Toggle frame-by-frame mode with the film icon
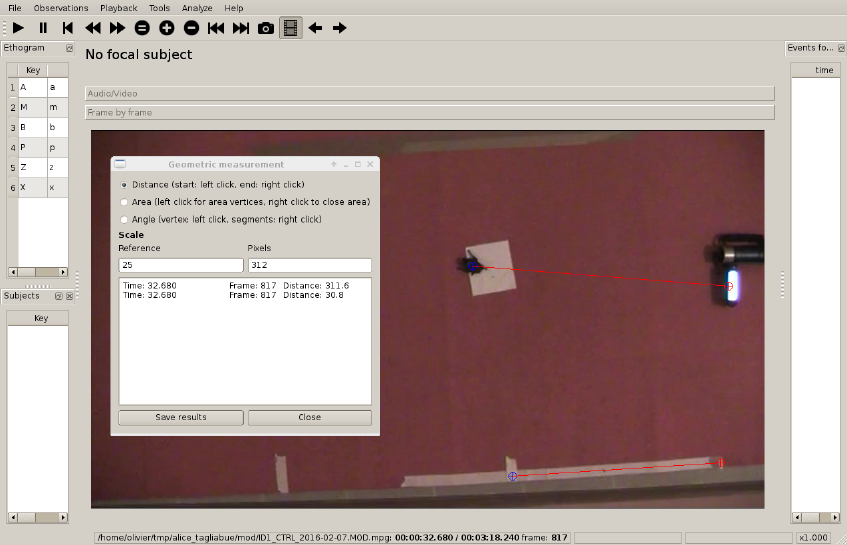The width and height of the screenshot is (847, 545). [x=291, y=28]
